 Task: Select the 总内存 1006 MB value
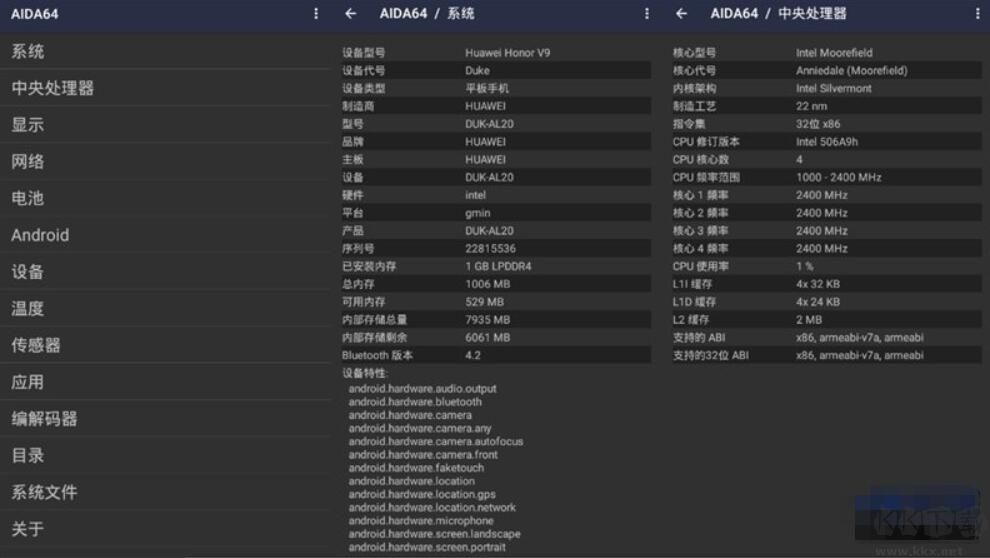(487, 284)
